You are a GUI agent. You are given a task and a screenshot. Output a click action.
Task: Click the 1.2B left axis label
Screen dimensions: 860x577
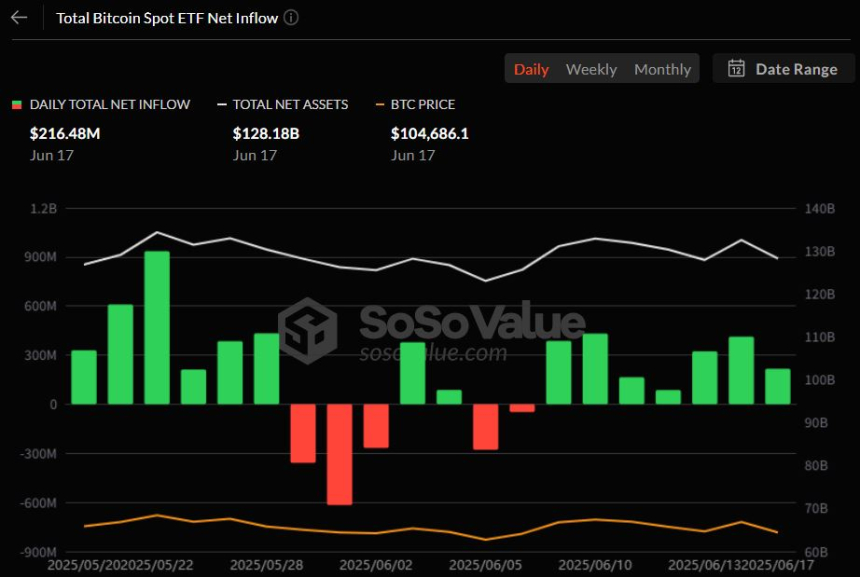(x=44, y=208)
